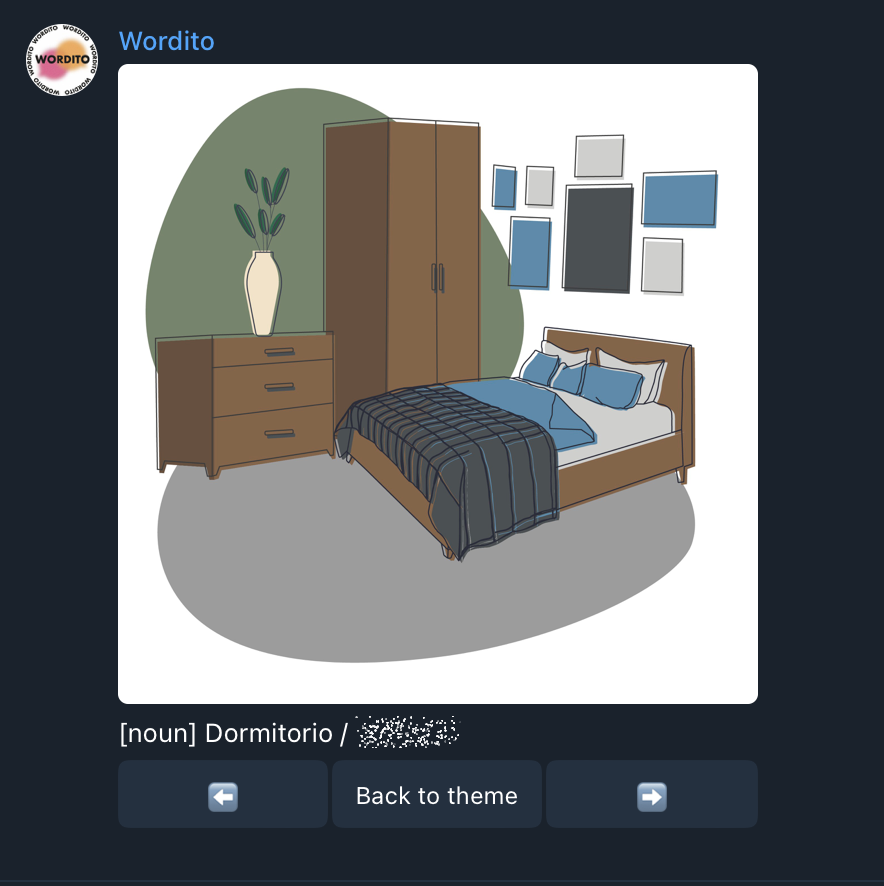Click the right arrow emoji button
Image resolution: width=884 pixels, height=886 pixels.
652,794
